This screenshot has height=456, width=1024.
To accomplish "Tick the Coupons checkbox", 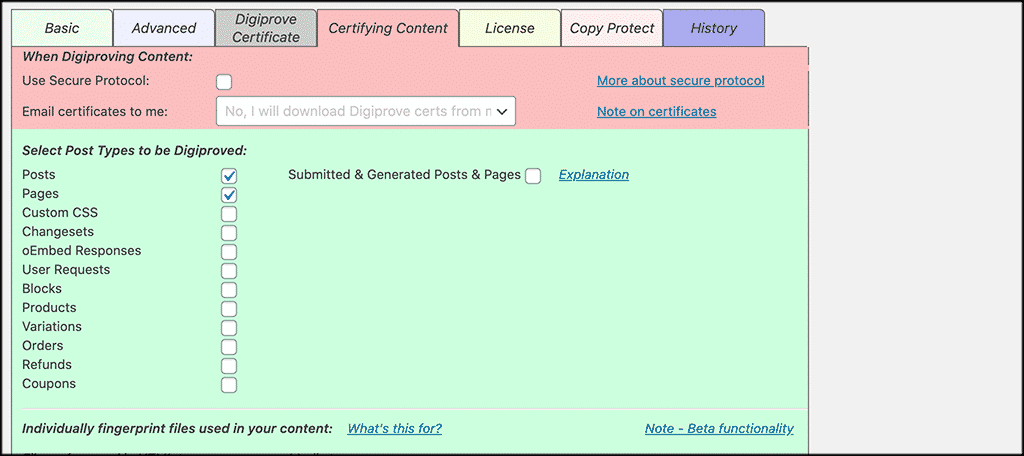I will coord(229,384).
